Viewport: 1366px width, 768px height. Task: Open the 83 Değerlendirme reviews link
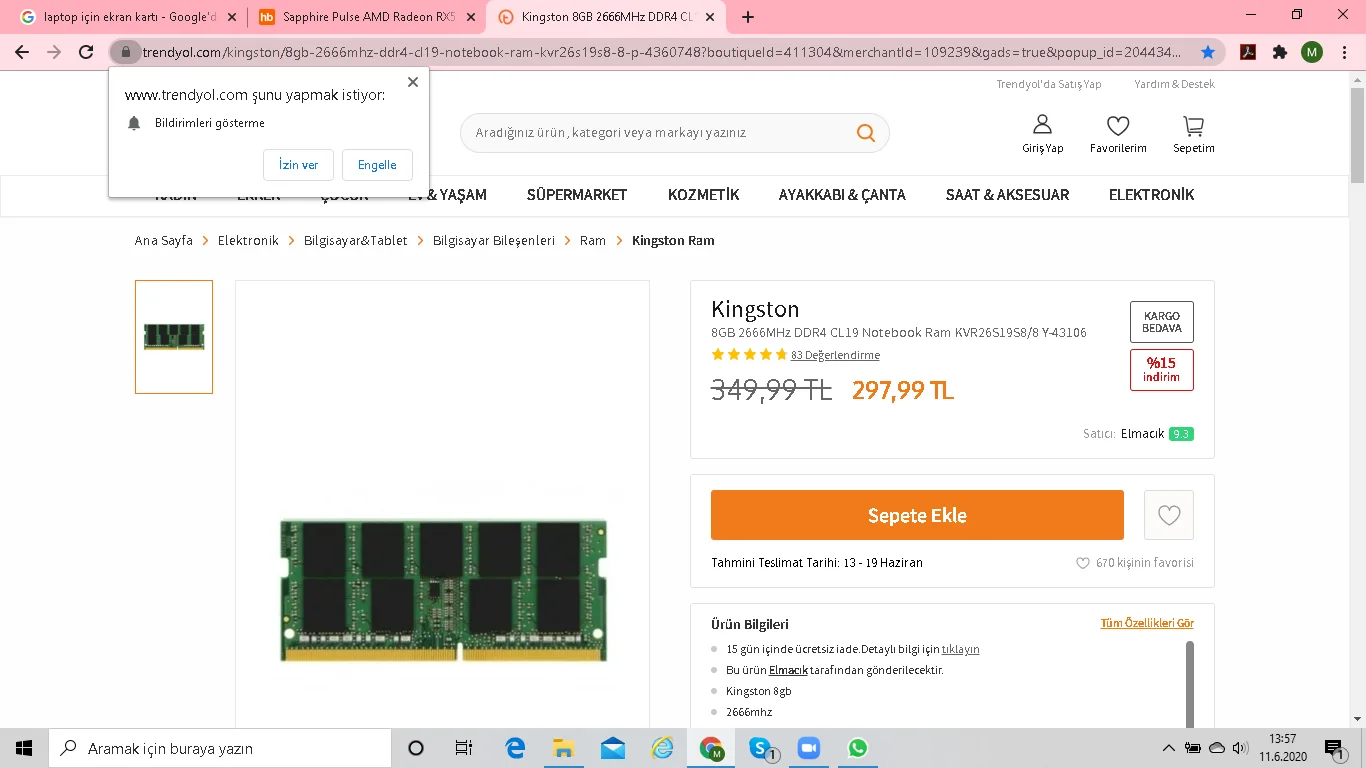pos(835,355)
